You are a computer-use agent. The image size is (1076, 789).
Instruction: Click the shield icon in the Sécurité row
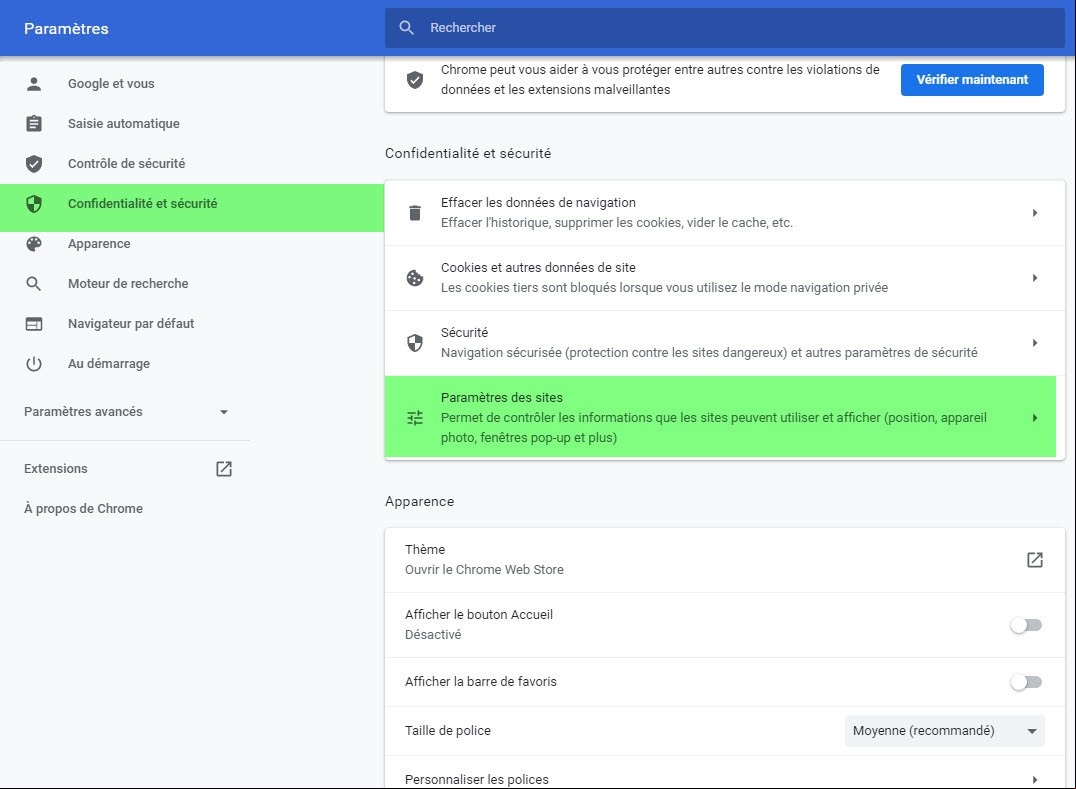415,342
